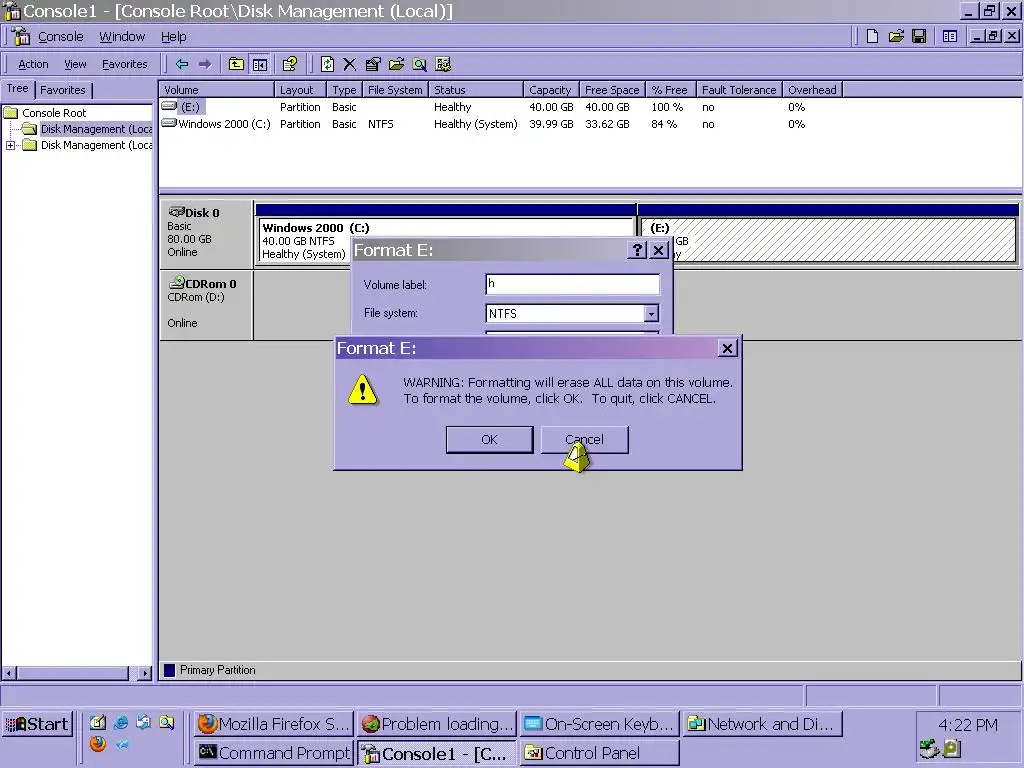
Task: Click the Free Space column header
Action: [x=612, y=90]
